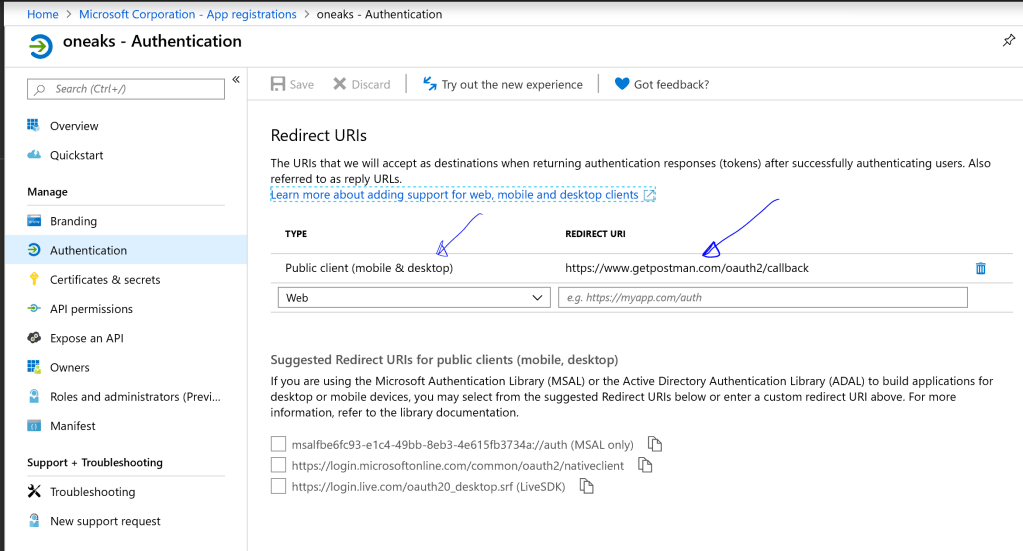Open the Manifest menu item
This screenshot has width=1023, height=551.
[73, 426]
